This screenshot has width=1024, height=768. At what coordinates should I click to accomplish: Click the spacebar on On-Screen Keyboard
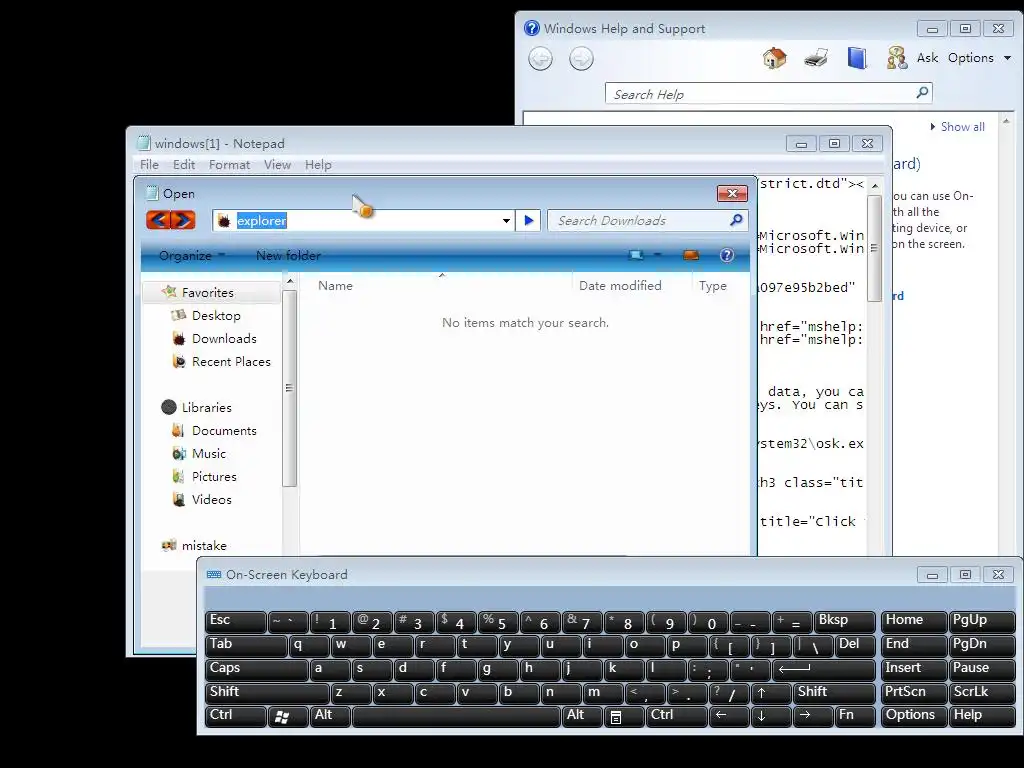pos(456,716)
